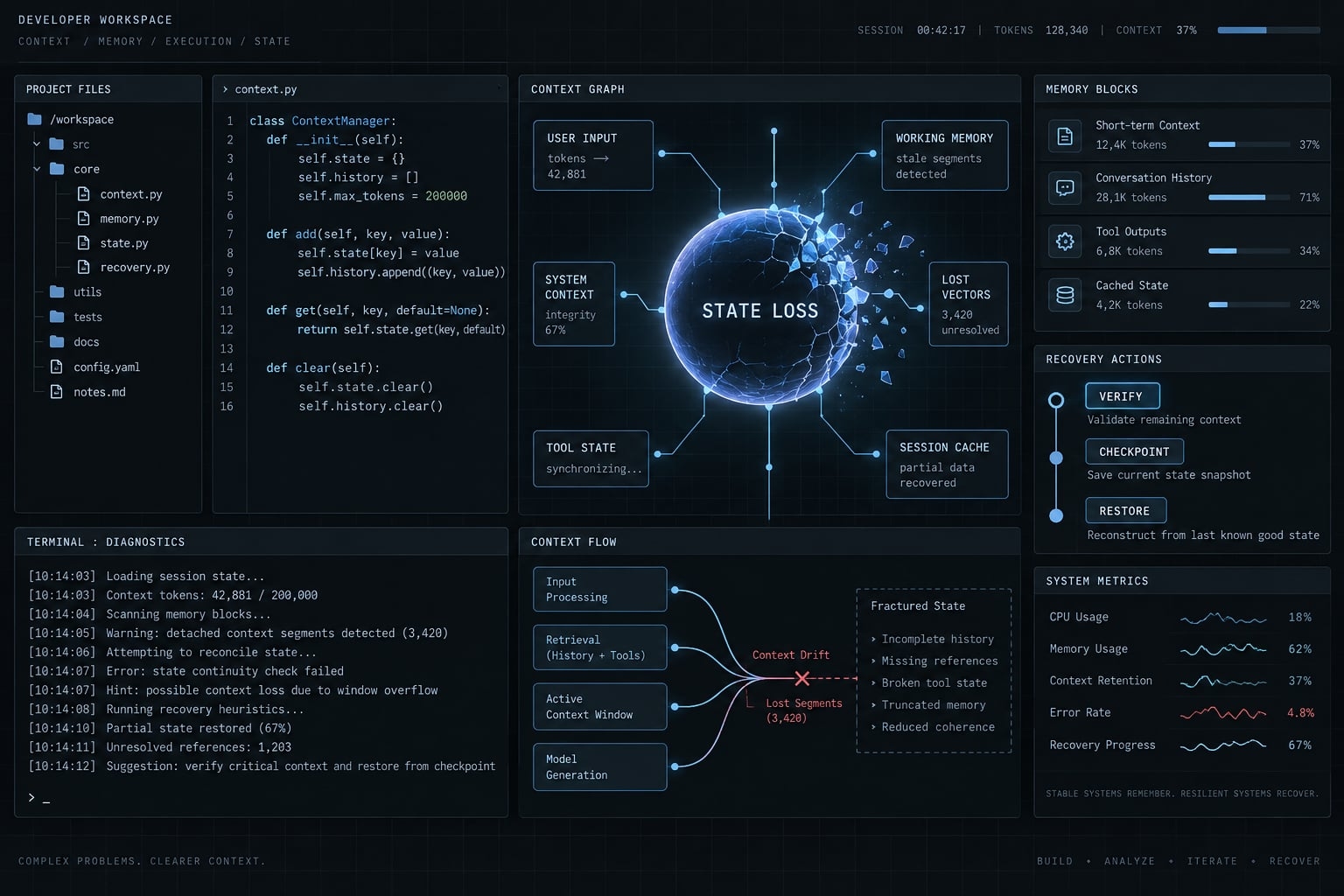Screen dimensions: 1344x896
Task: Click the LOST VECTORS graph node
Action: coord(969,304)
